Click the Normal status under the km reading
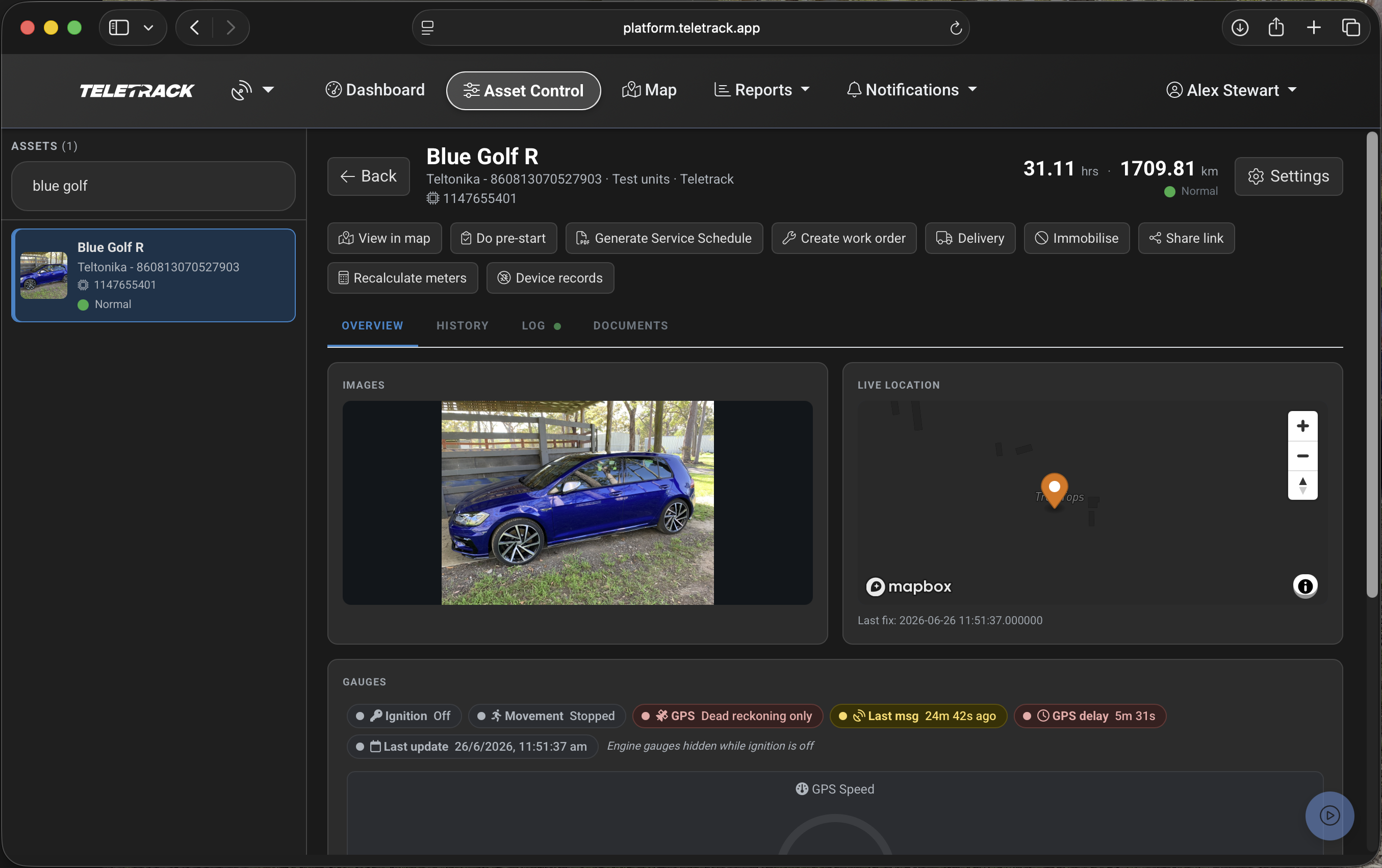 pyautogui.click(x=1191, y=191)
